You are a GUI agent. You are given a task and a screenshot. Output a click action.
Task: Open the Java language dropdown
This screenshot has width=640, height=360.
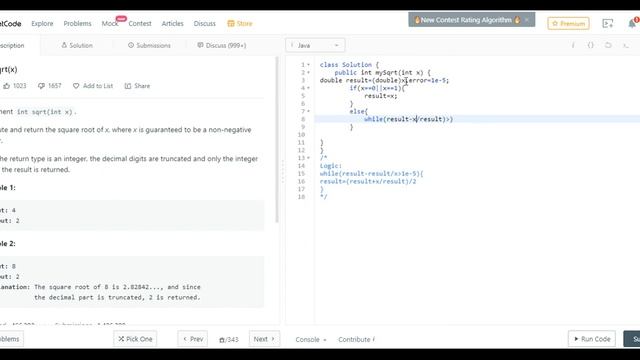(x=315, y=45)
